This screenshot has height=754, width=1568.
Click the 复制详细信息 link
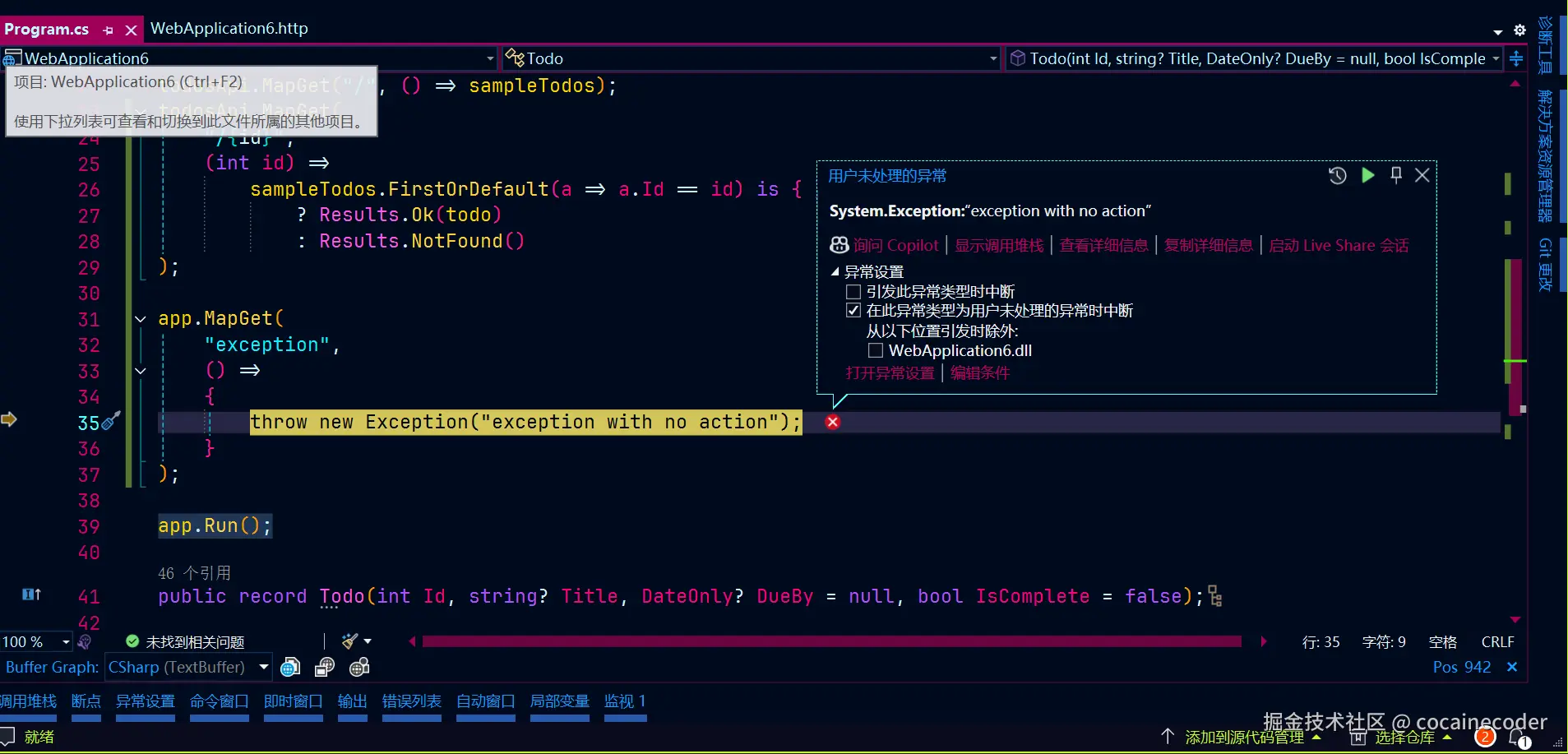tap(1209, 246)
